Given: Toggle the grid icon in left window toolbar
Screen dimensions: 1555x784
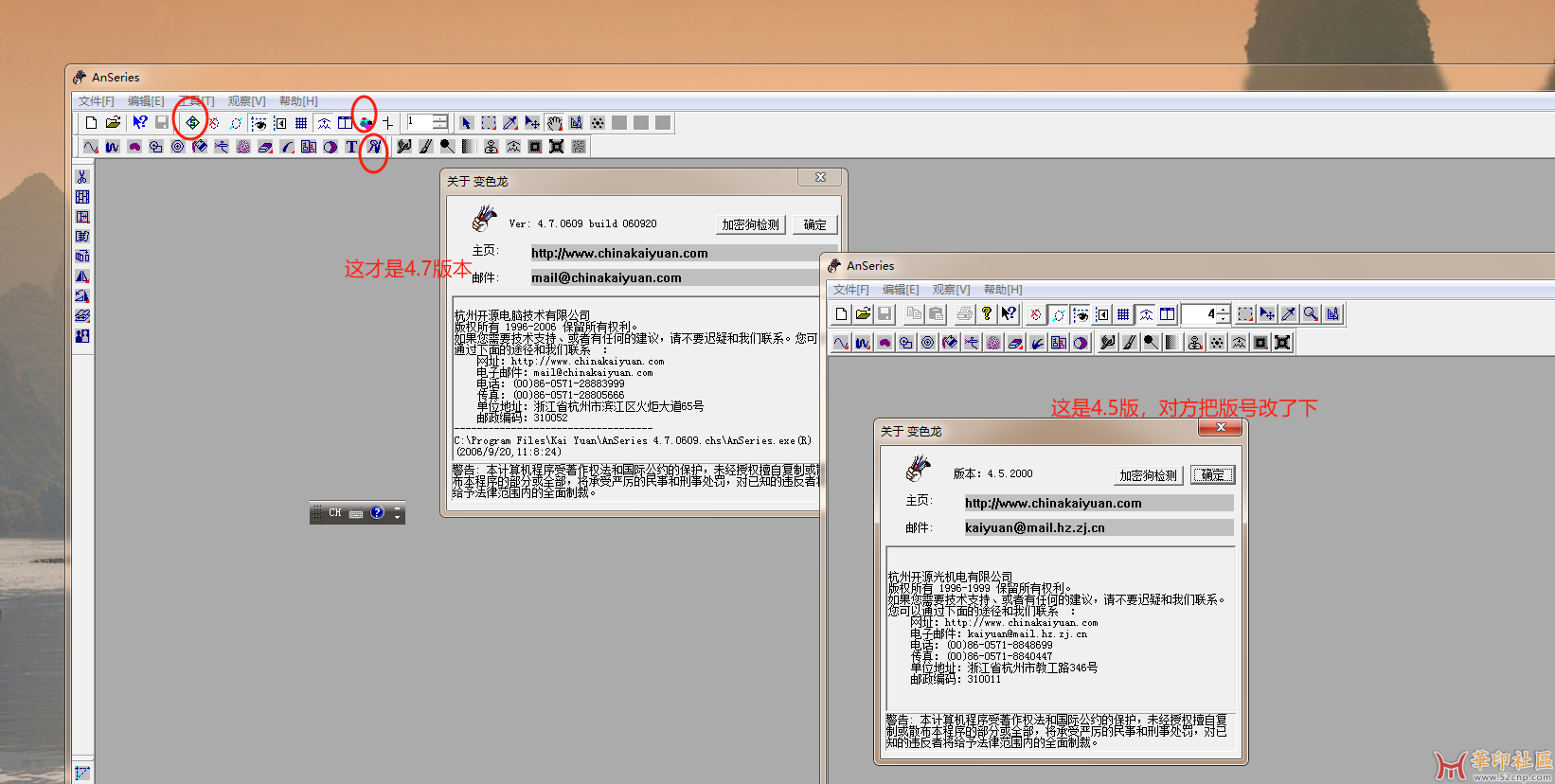Looking at the screenshot, I should (301, 123).
